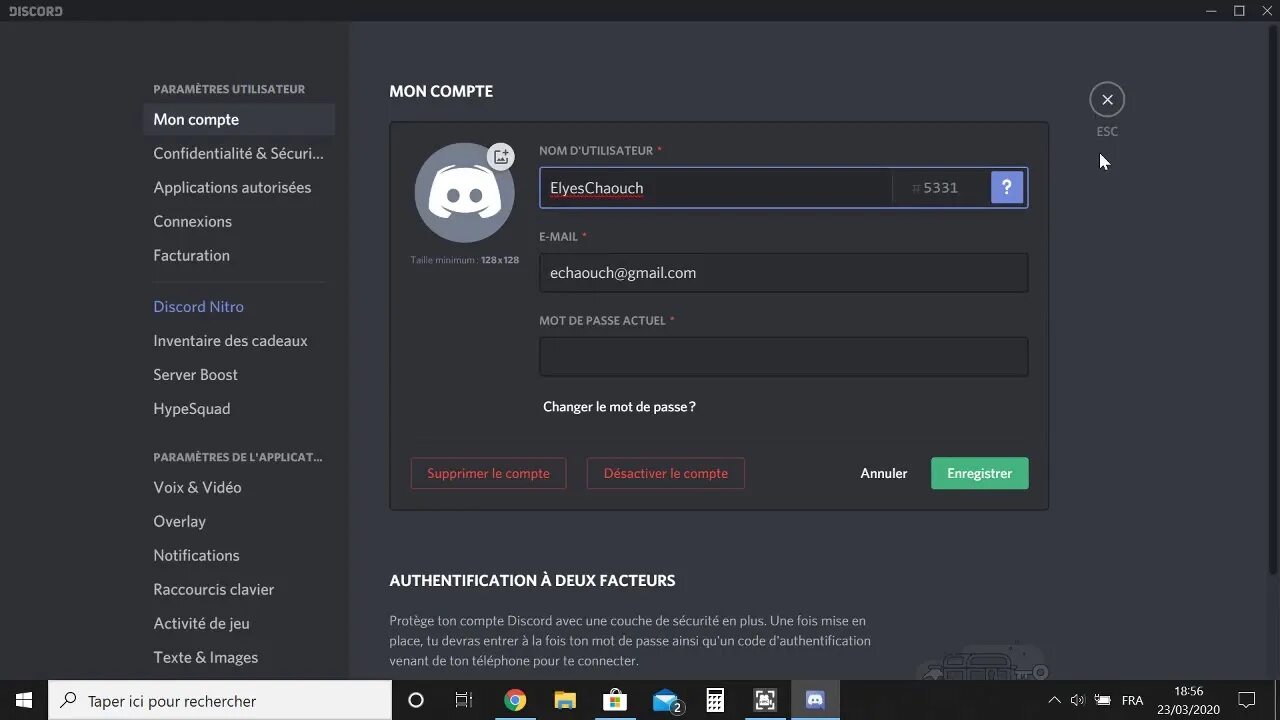Go to the Connexions settings
This screenshot has width=1280, height=720.
239,221
